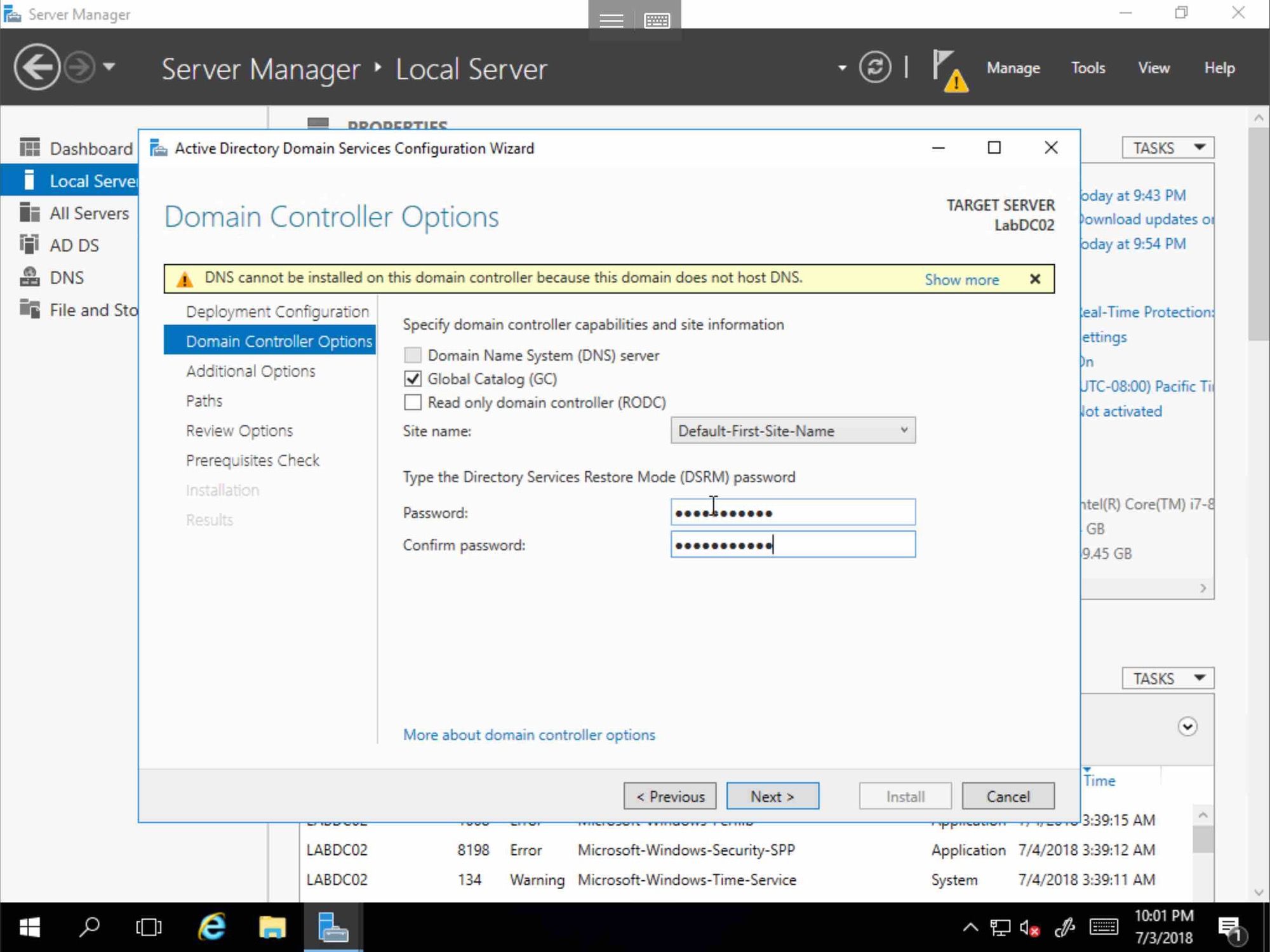
Task: Toggle the Domain Name System (DNS) server checkbox
Action: [413, 355]
